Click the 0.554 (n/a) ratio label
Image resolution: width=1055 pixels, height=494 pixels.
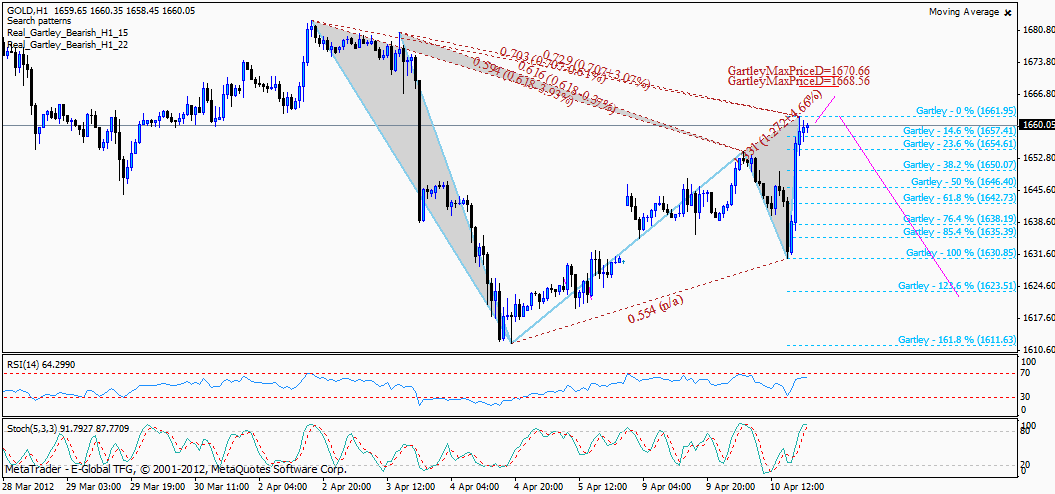655,310
